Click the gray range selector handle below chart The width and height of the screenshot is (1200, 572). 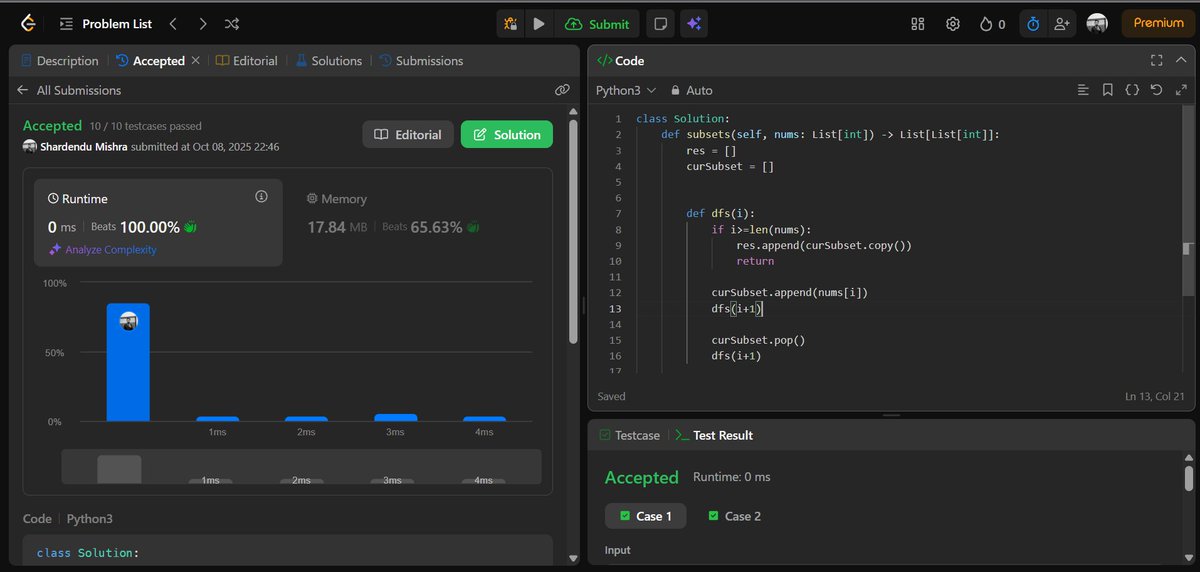[x=119, y=469]
